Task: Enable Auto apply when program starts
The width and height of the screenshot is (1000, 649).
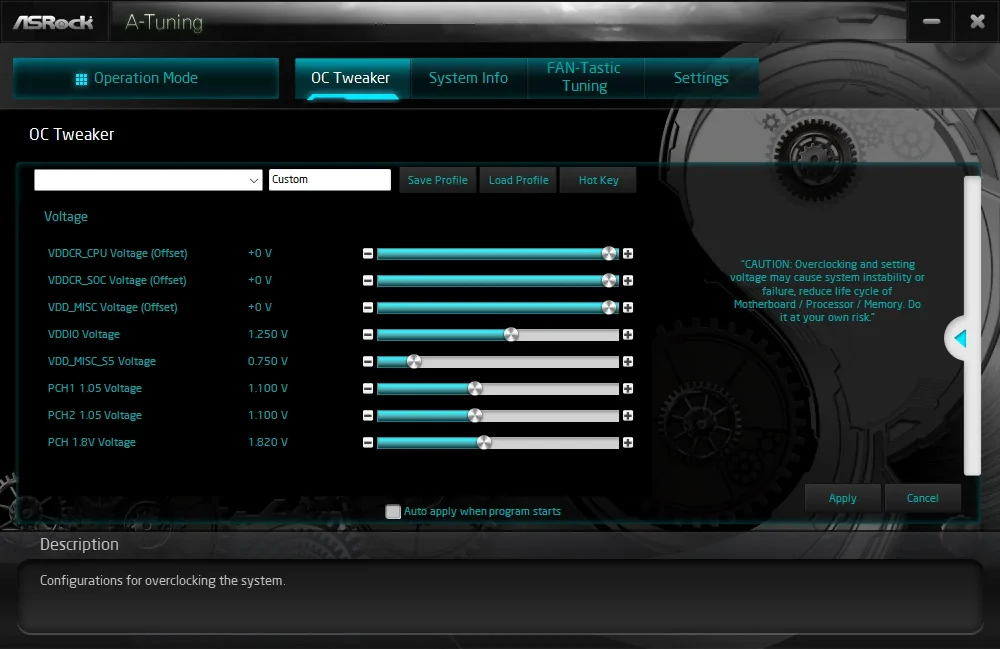Action: 393,511
